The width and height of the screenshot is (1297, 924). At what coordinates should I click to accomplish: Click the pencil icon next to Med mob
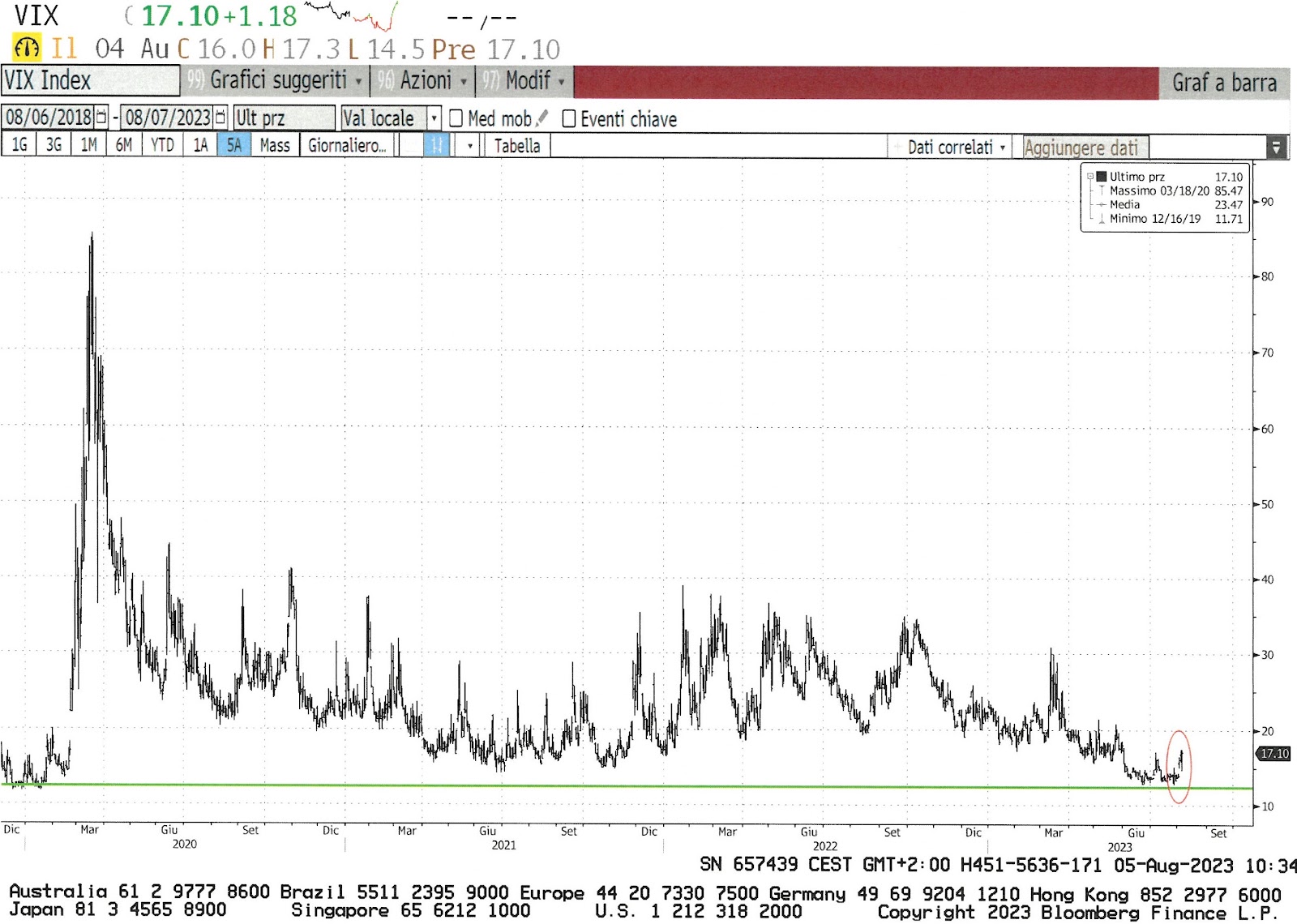point(542,118)
